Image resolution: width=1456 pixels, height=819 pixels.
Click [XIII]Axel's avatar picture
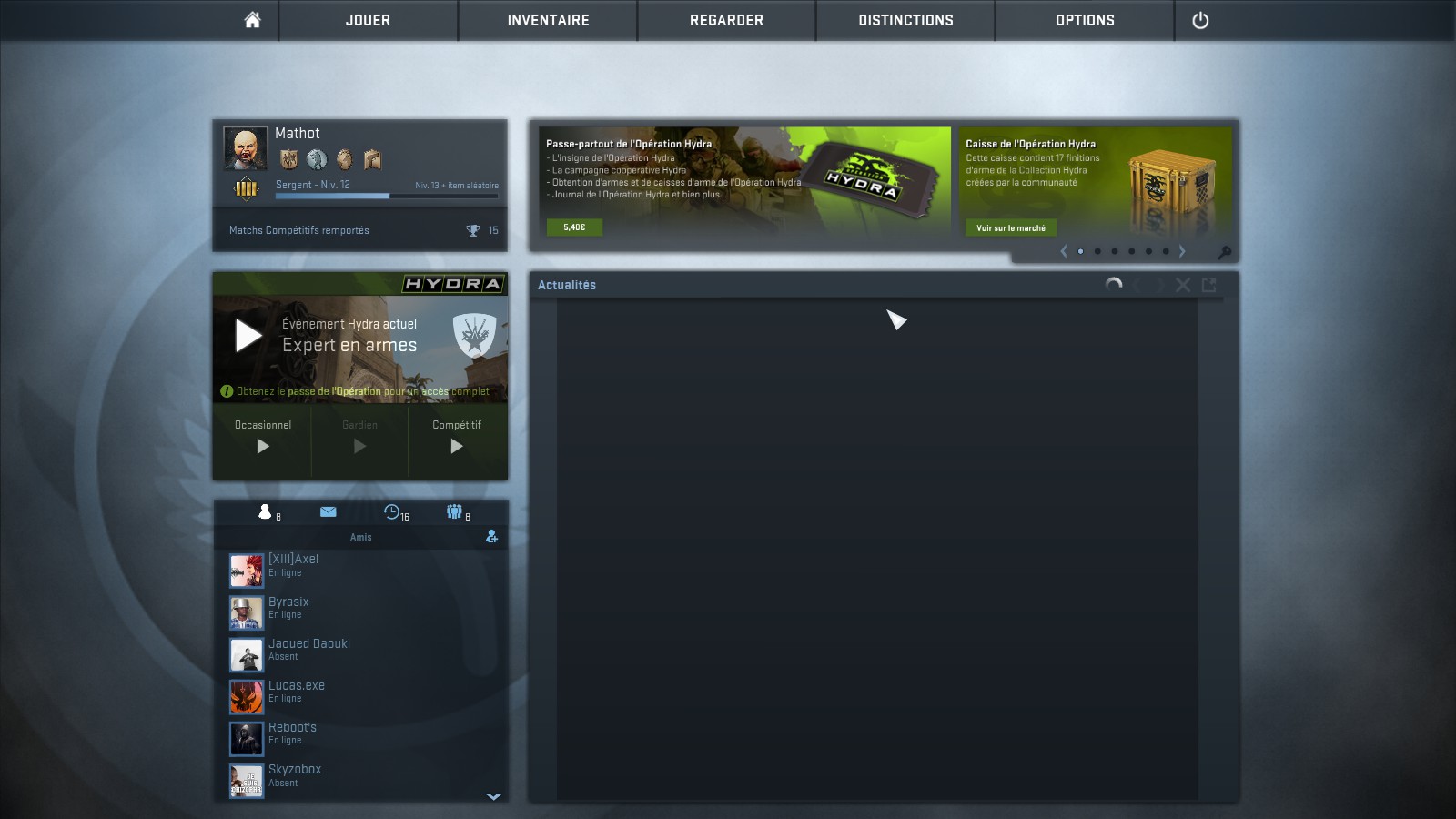(247, 571)
